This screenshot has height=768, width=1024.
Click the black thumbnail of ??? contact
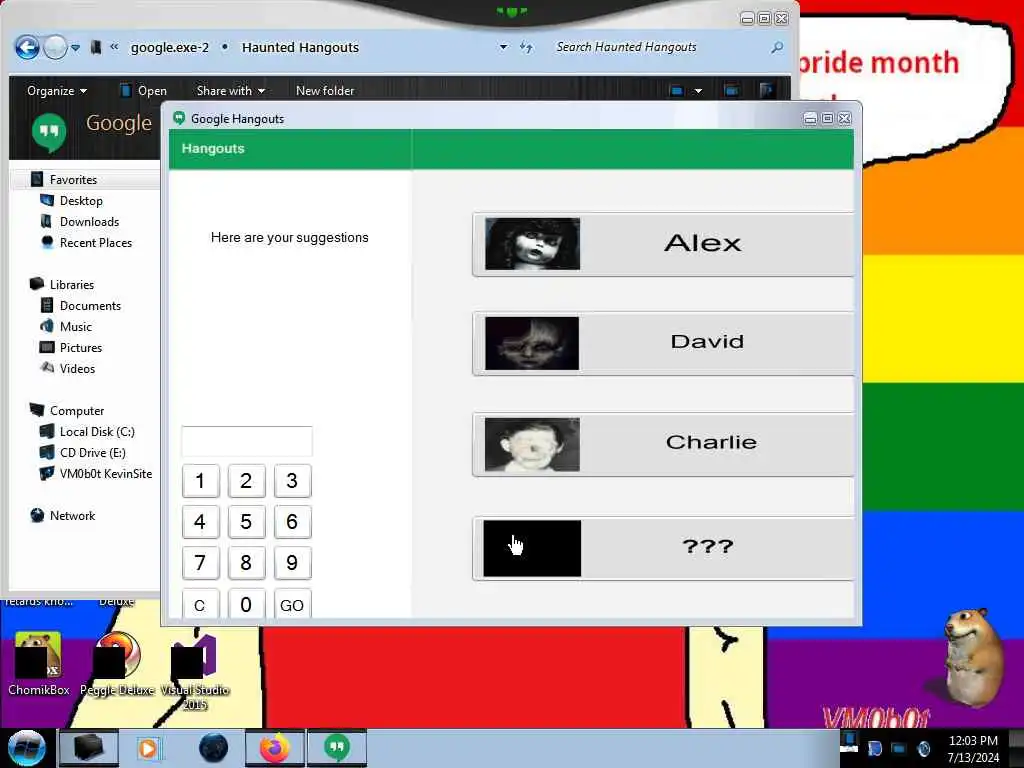pyautogui.click(x=532, y=548)
